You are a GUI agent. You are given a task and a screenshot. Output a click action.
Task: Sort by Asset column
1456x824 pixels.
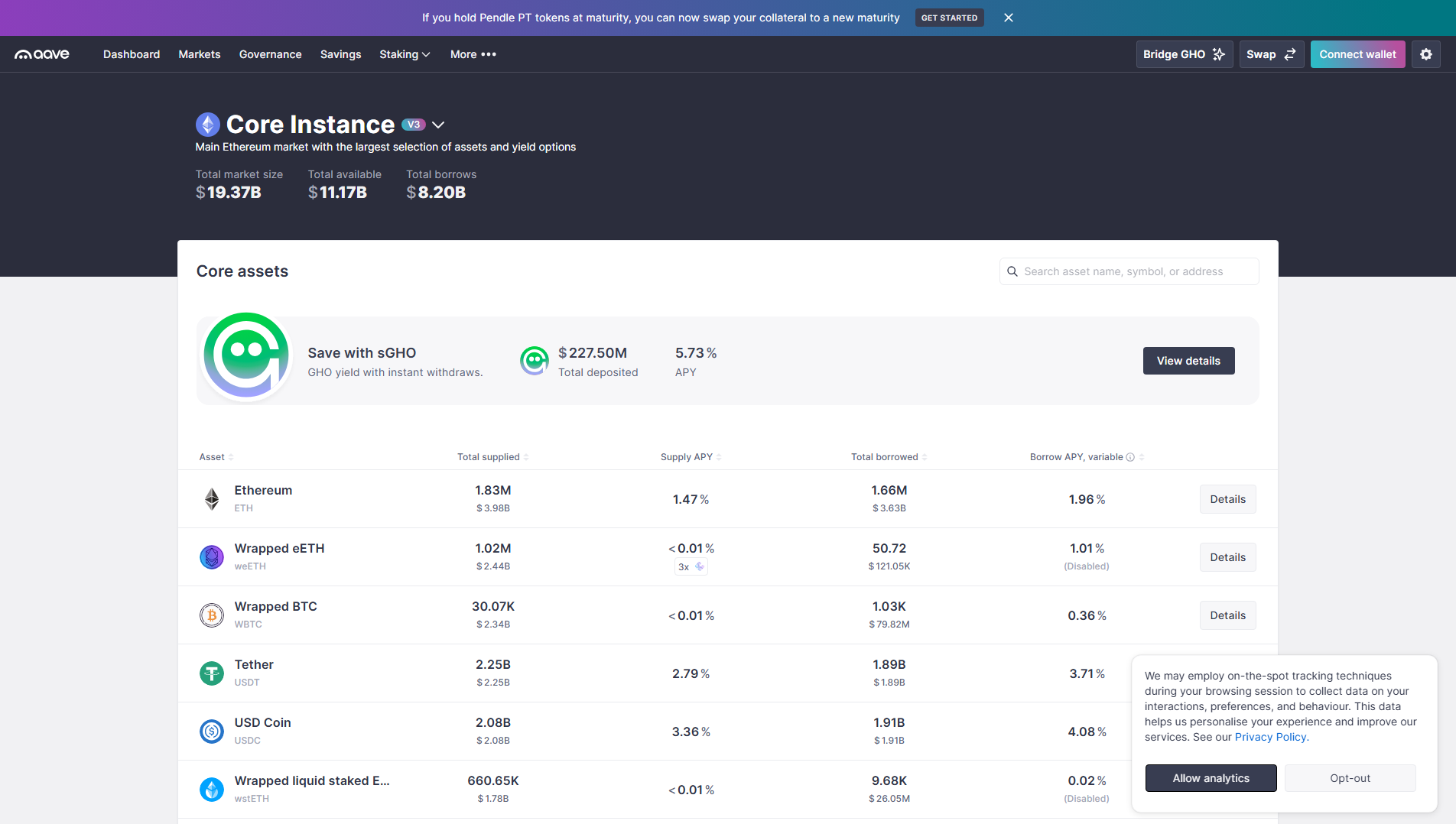coord(216,457)
